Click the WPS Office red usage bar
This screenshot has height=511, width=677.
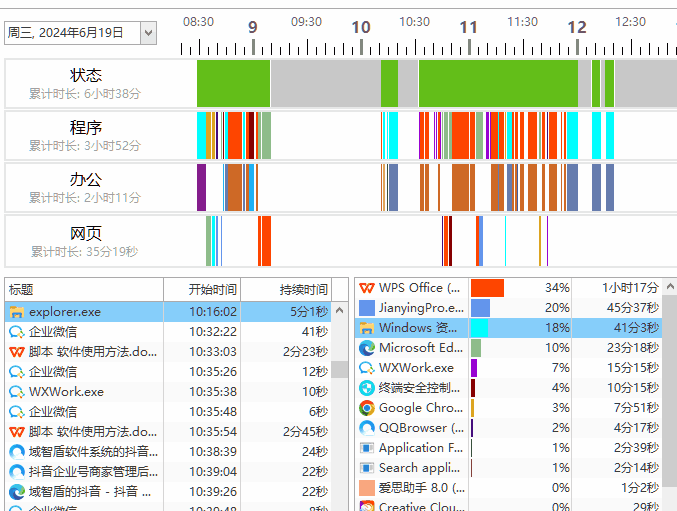(487, 288)
